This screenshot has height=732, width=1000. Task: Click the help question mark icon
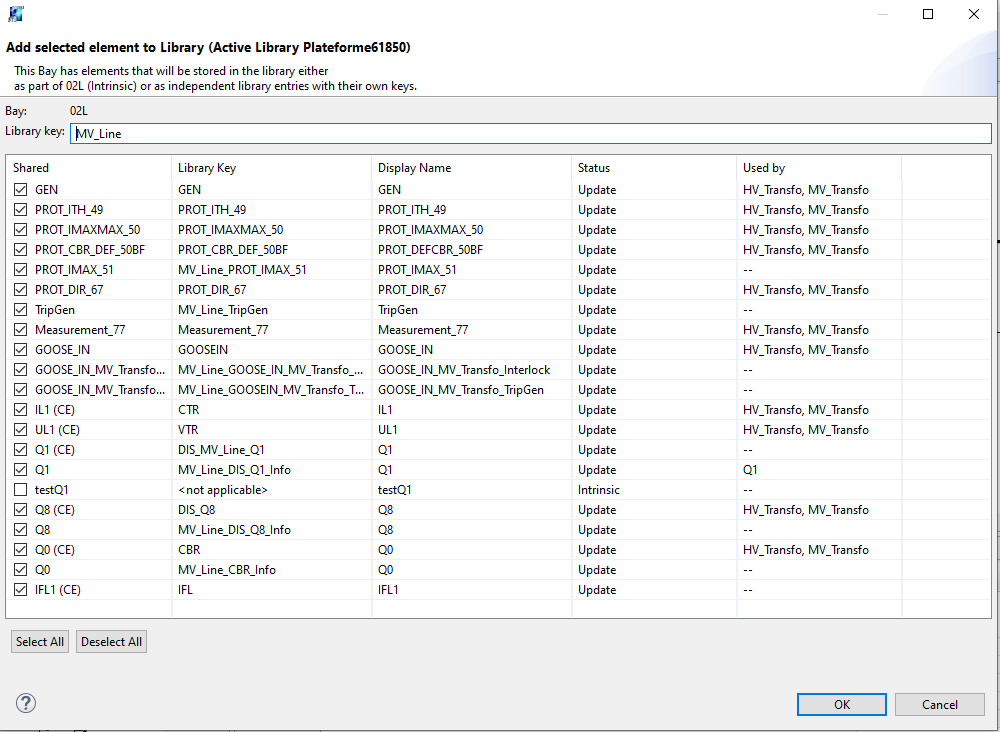(x=26, y=703)
